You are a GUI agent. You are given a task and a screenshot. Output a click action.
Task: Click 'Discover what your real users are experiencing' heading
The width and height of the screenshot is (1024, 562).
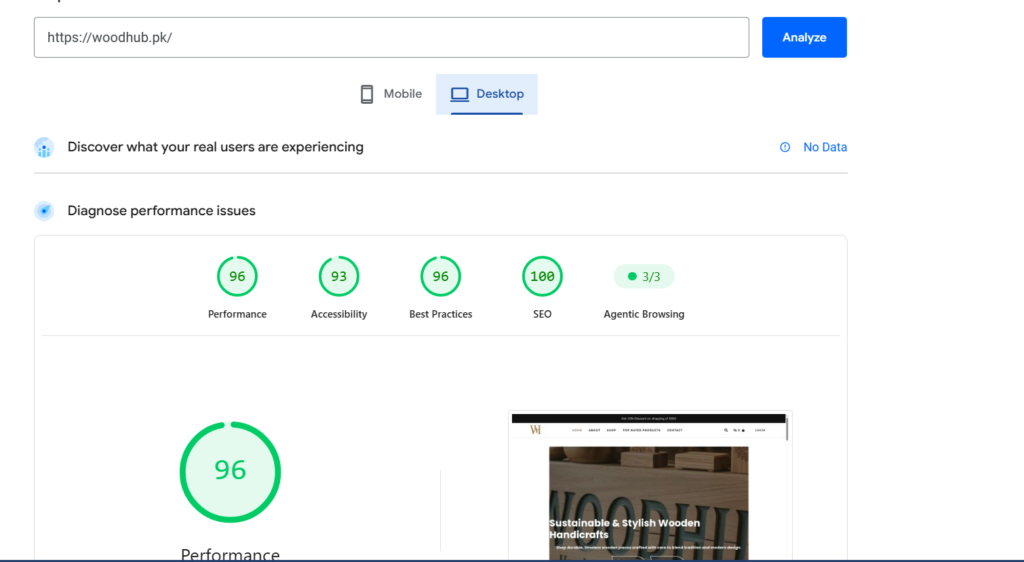pyautogui.click(x=216, y=147)
